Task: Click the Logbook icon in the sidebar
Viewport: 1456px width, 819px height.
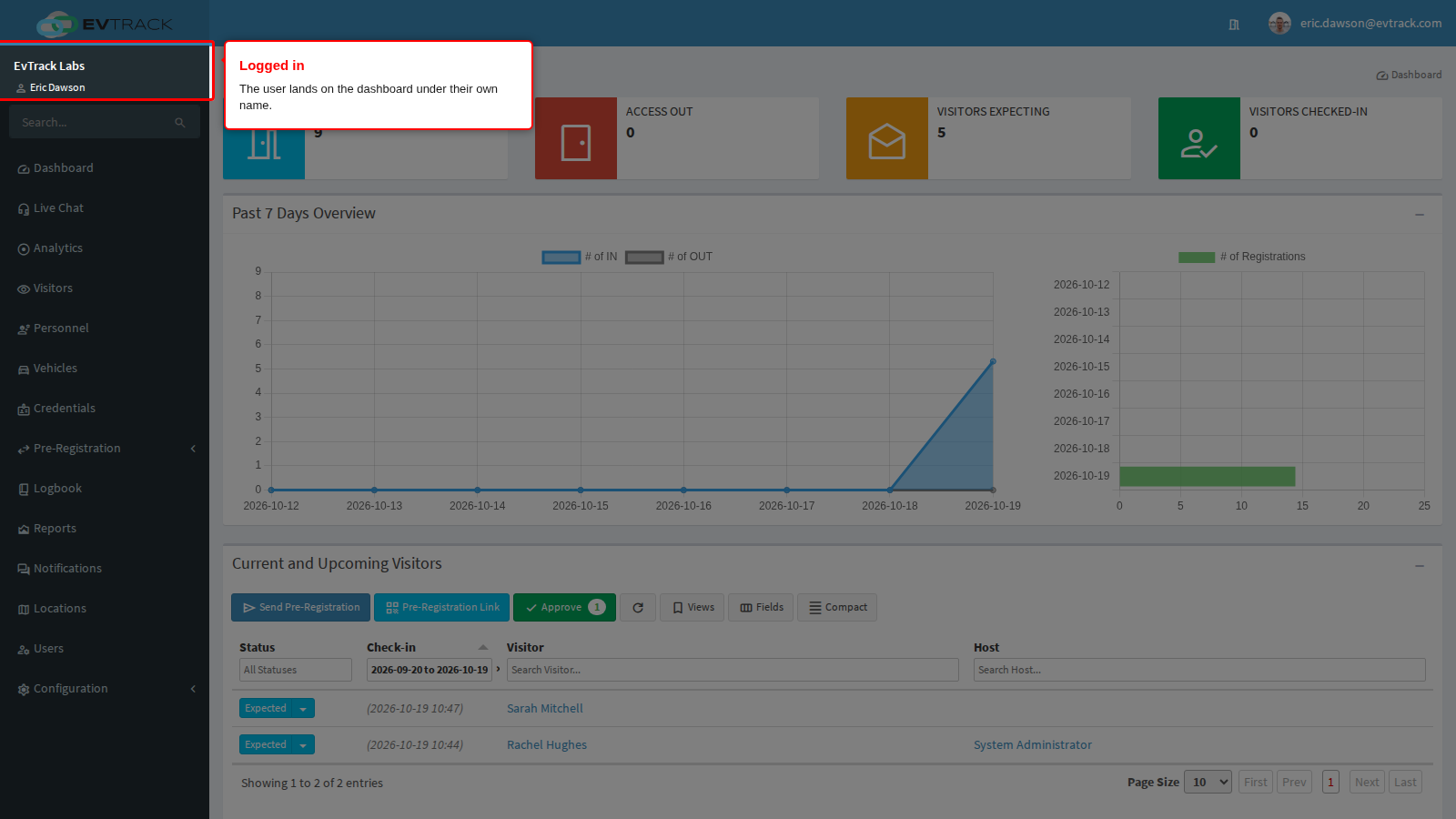Action: (x=24, y=490)
